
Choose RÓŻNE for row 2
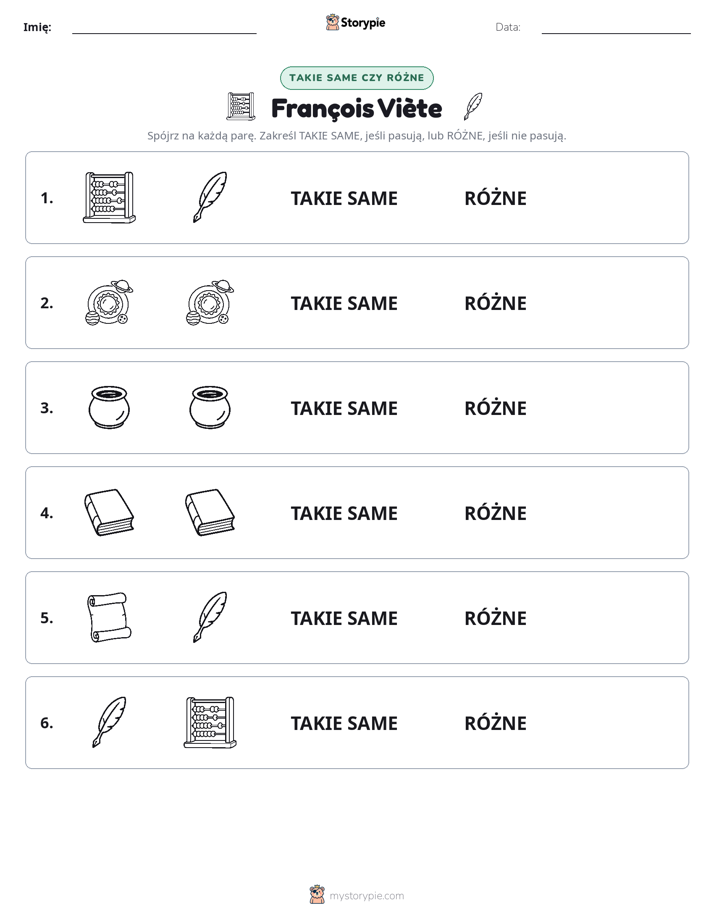(495, 303)
